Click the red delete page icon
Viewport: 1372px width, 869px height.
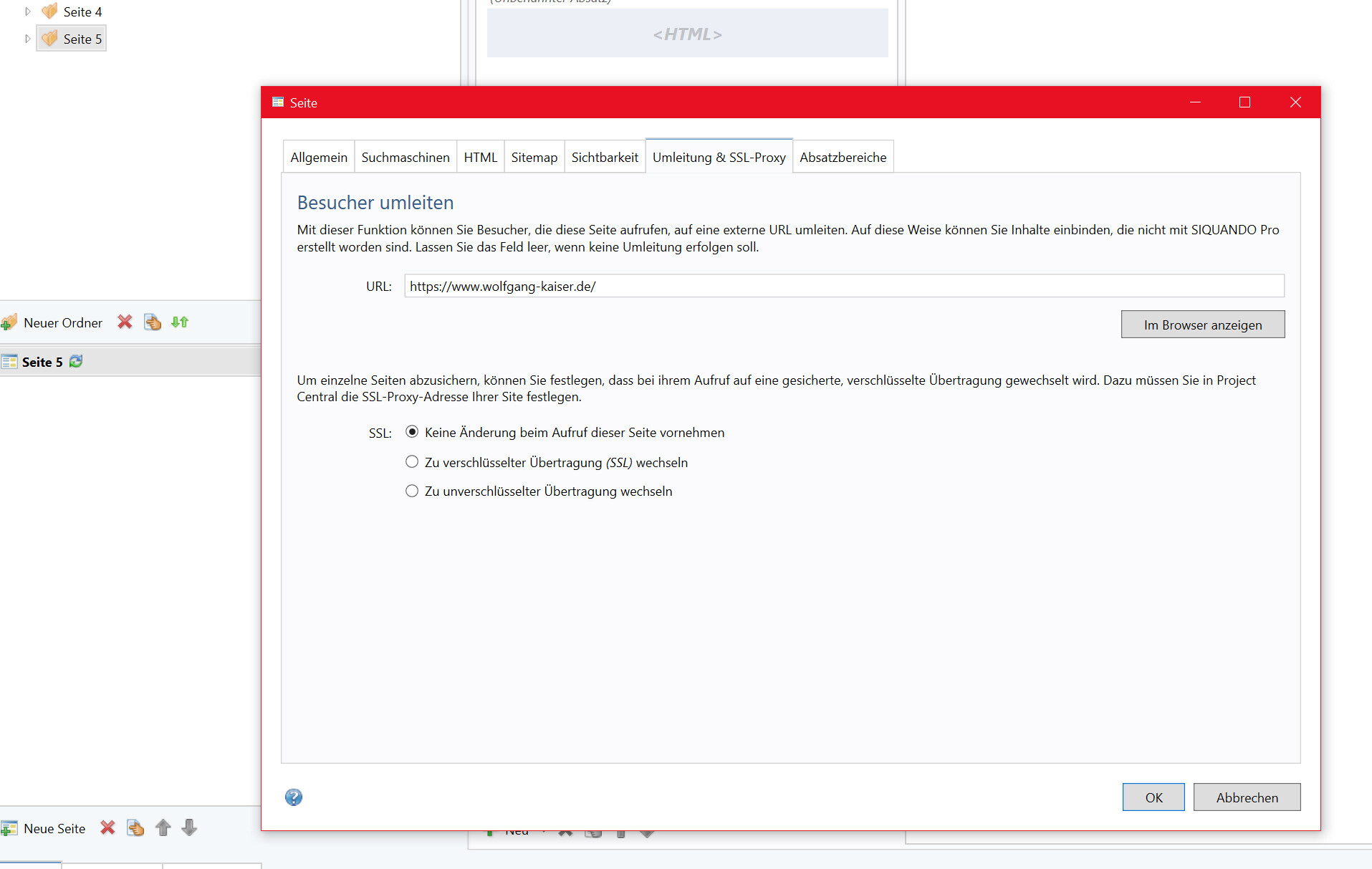pos(107,828)
